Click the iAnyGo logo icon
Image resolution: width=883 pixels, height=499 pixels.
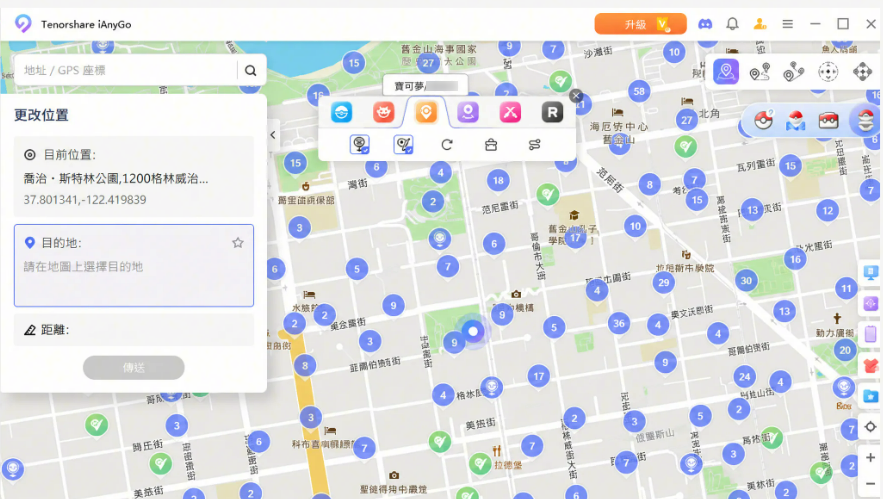(x=23, y=24)
